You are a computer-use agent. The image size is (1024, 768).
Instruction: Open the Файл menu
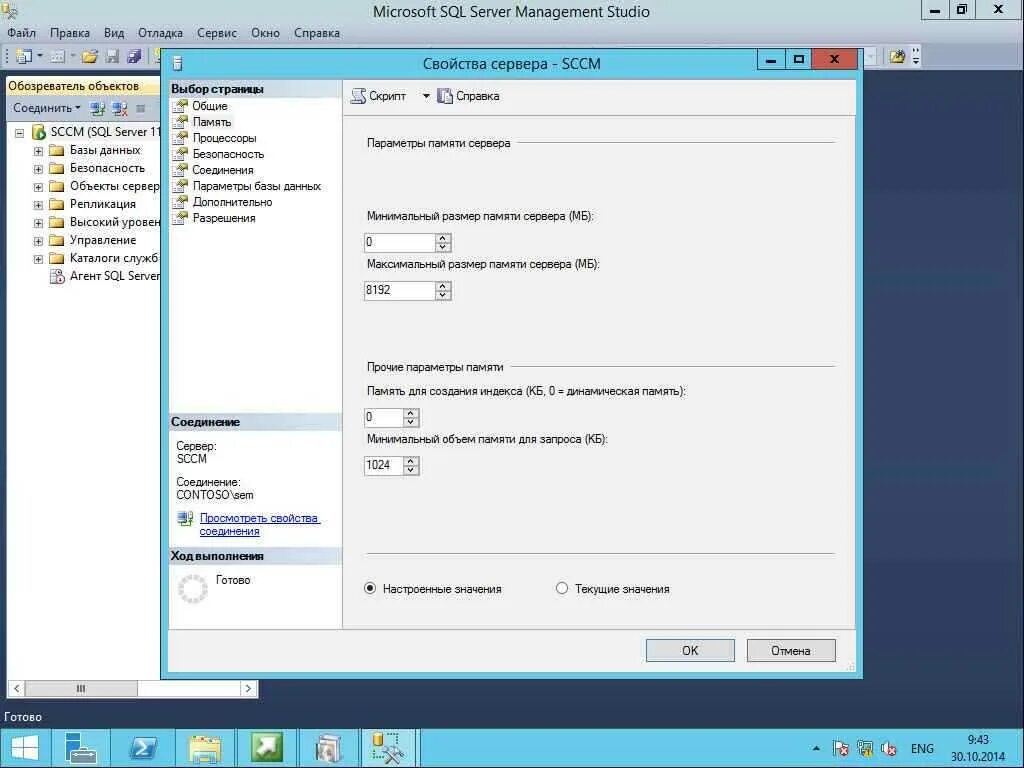(x=22, y=33)
